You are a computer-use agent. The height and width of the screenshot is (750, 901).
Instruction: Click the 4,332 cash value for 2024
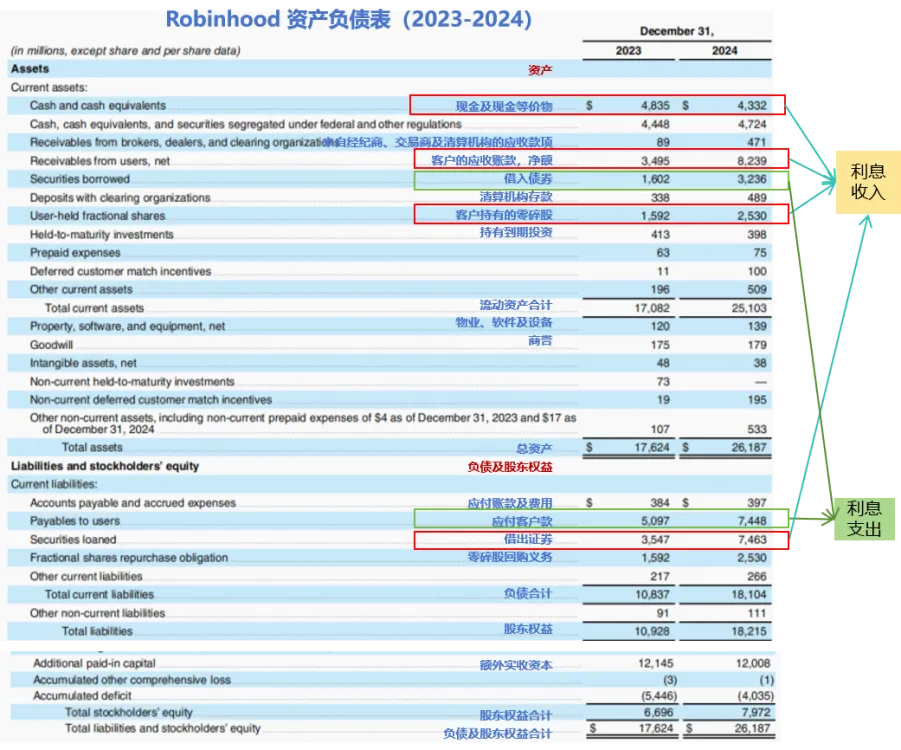(x=752, y=106)
